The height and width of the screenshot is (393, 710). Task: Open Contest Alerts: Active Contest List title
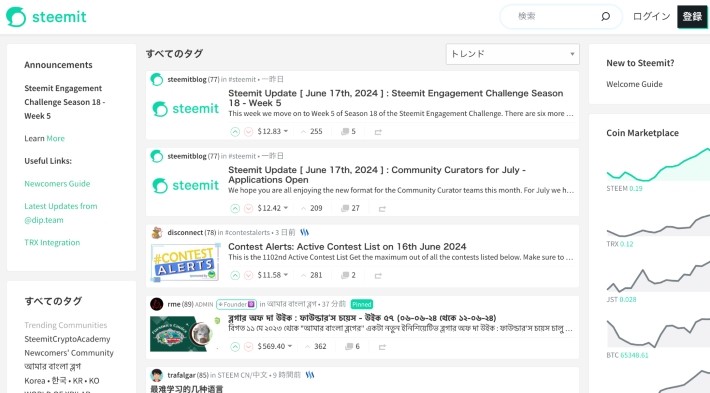point(347,247)
